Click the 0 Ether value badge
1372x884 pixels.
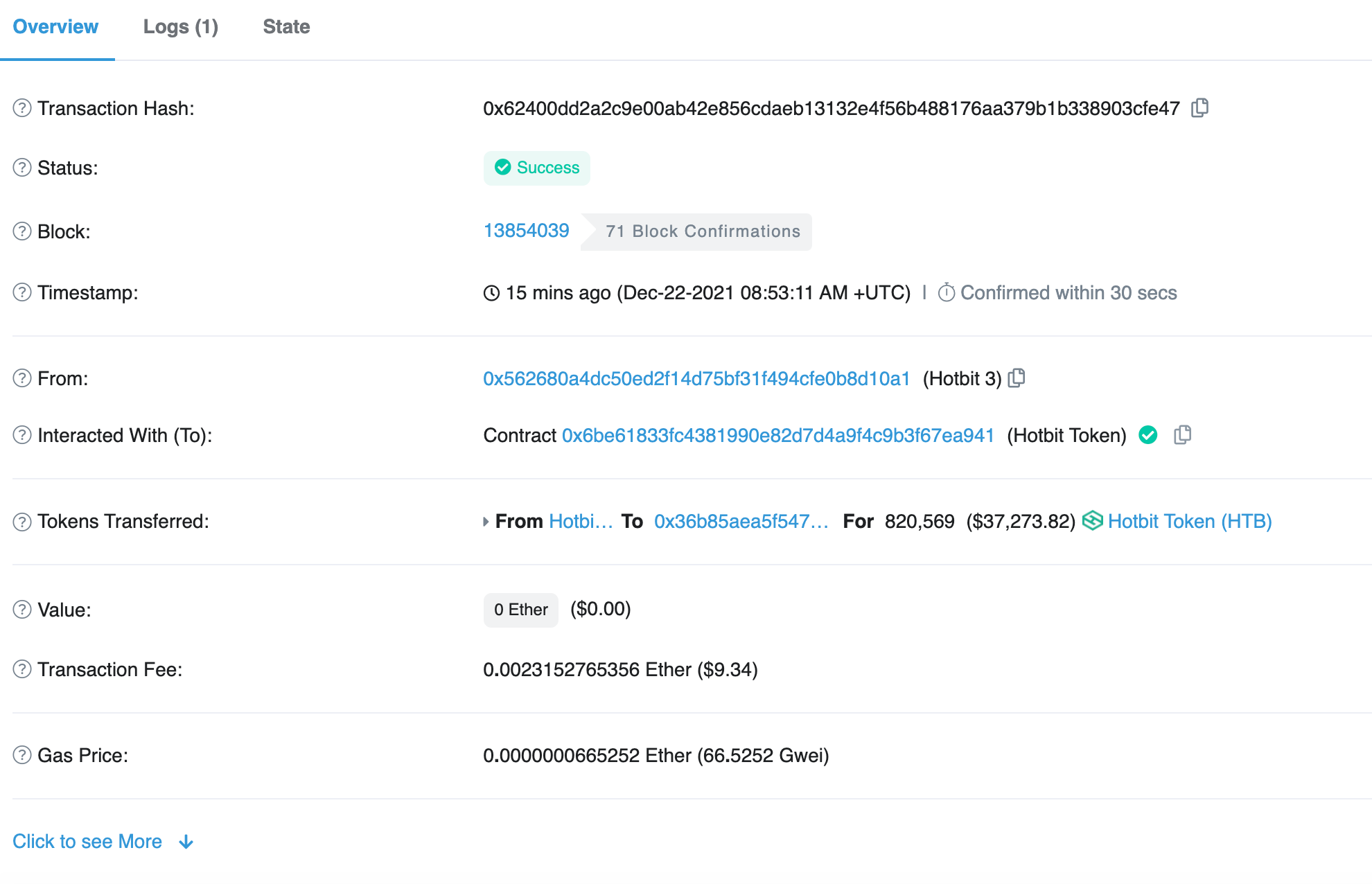(x=520, y=610)
